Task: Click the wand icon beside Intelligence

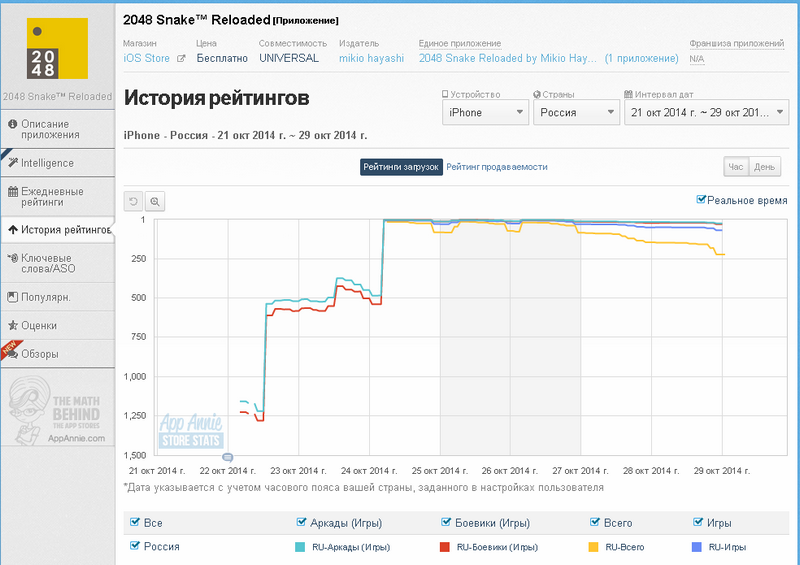Action: (13, 163)
